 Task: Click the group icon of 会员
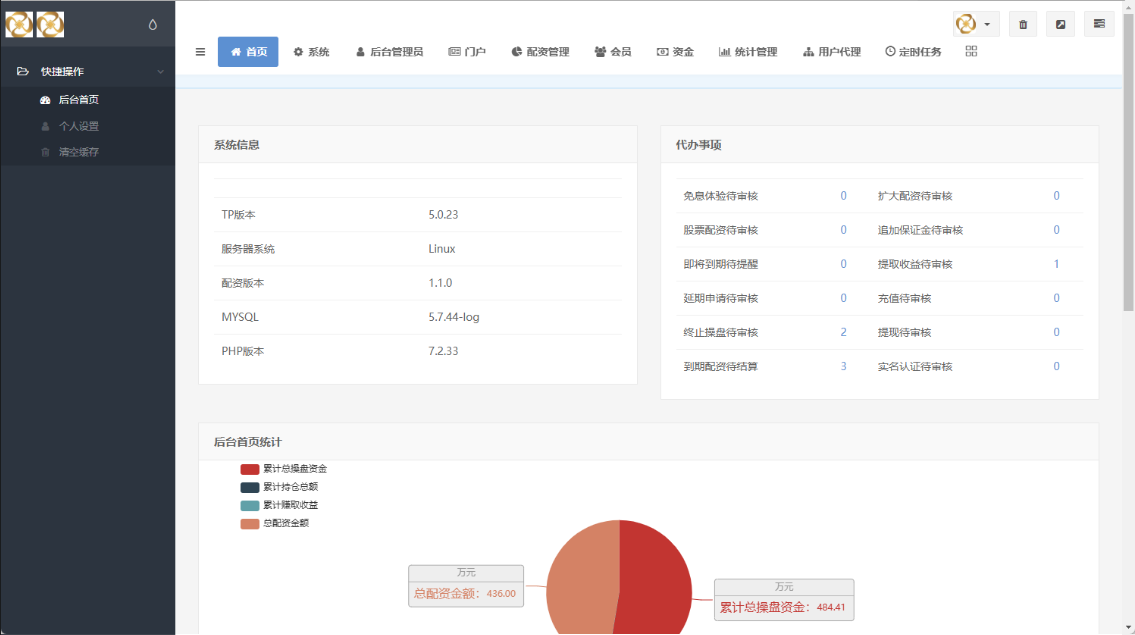pos(600,52)
